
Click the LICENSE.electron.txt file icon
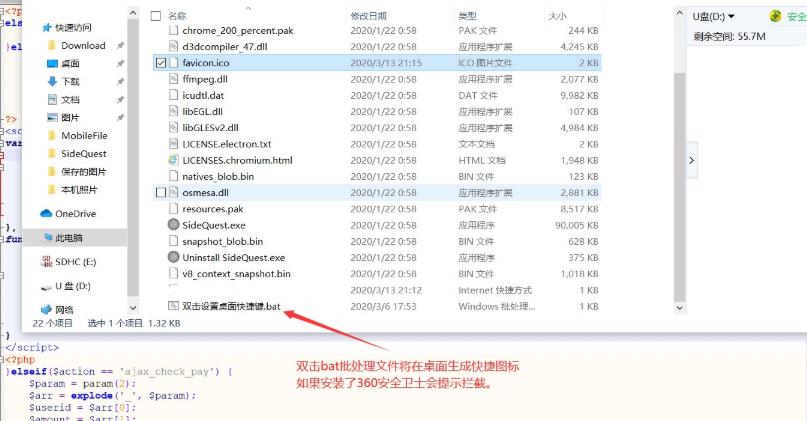pos(173,144)
